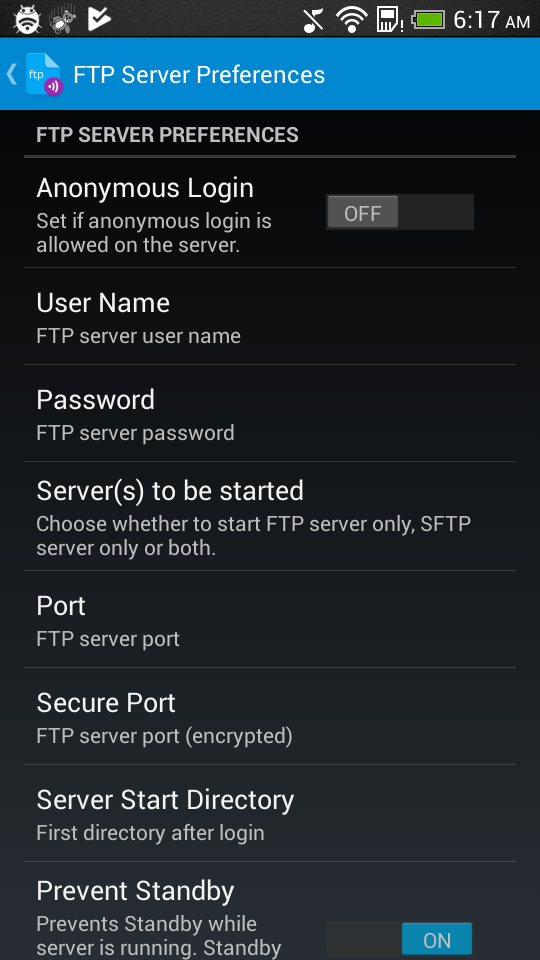Image resolution: width=540 pixels, height=960 pixels.
Task: Tap the checkmark play notification icon
Action: 99,20
